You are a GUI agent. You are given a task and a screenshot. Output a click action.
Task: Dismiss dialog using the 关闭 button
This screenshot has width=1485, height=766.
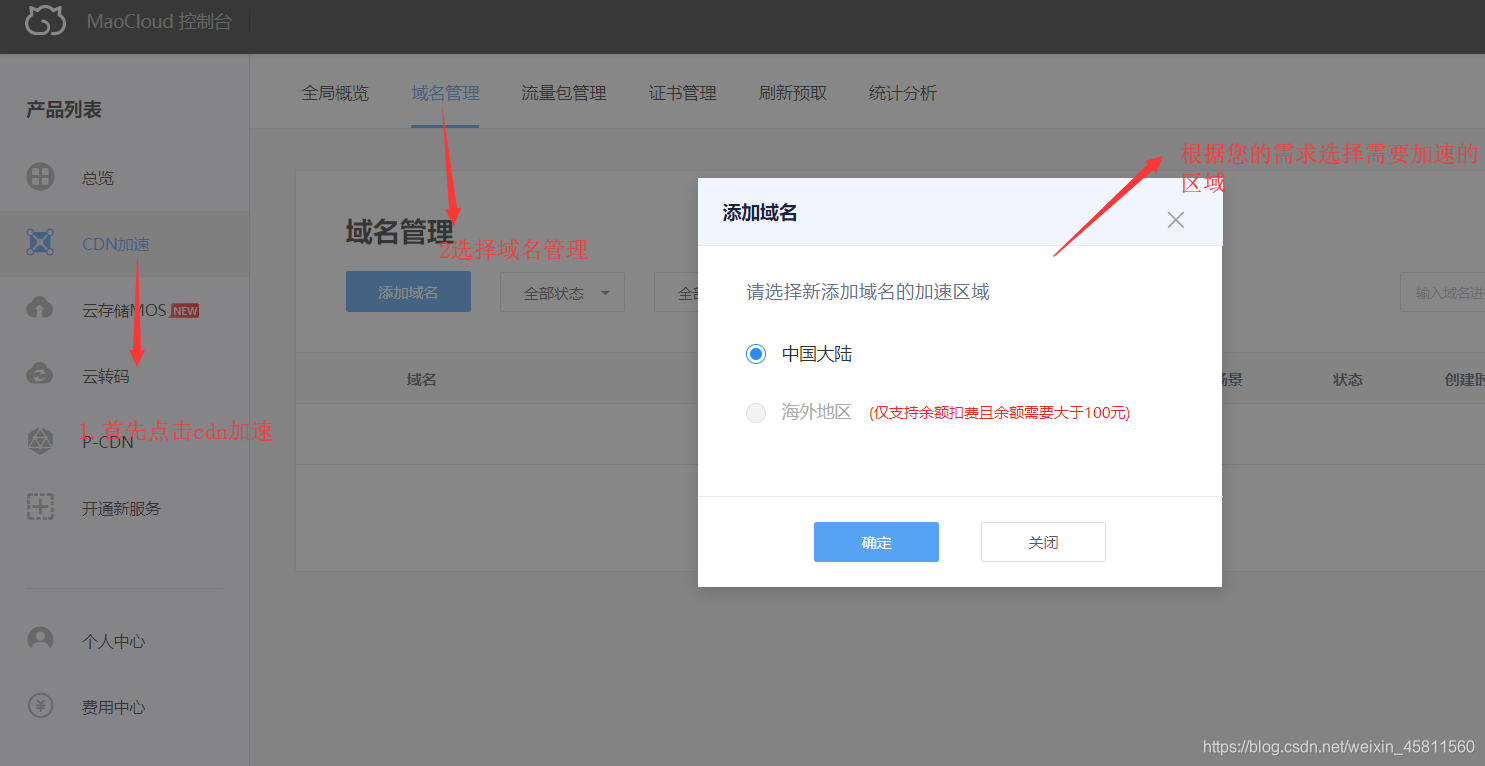coord(1043,542)
